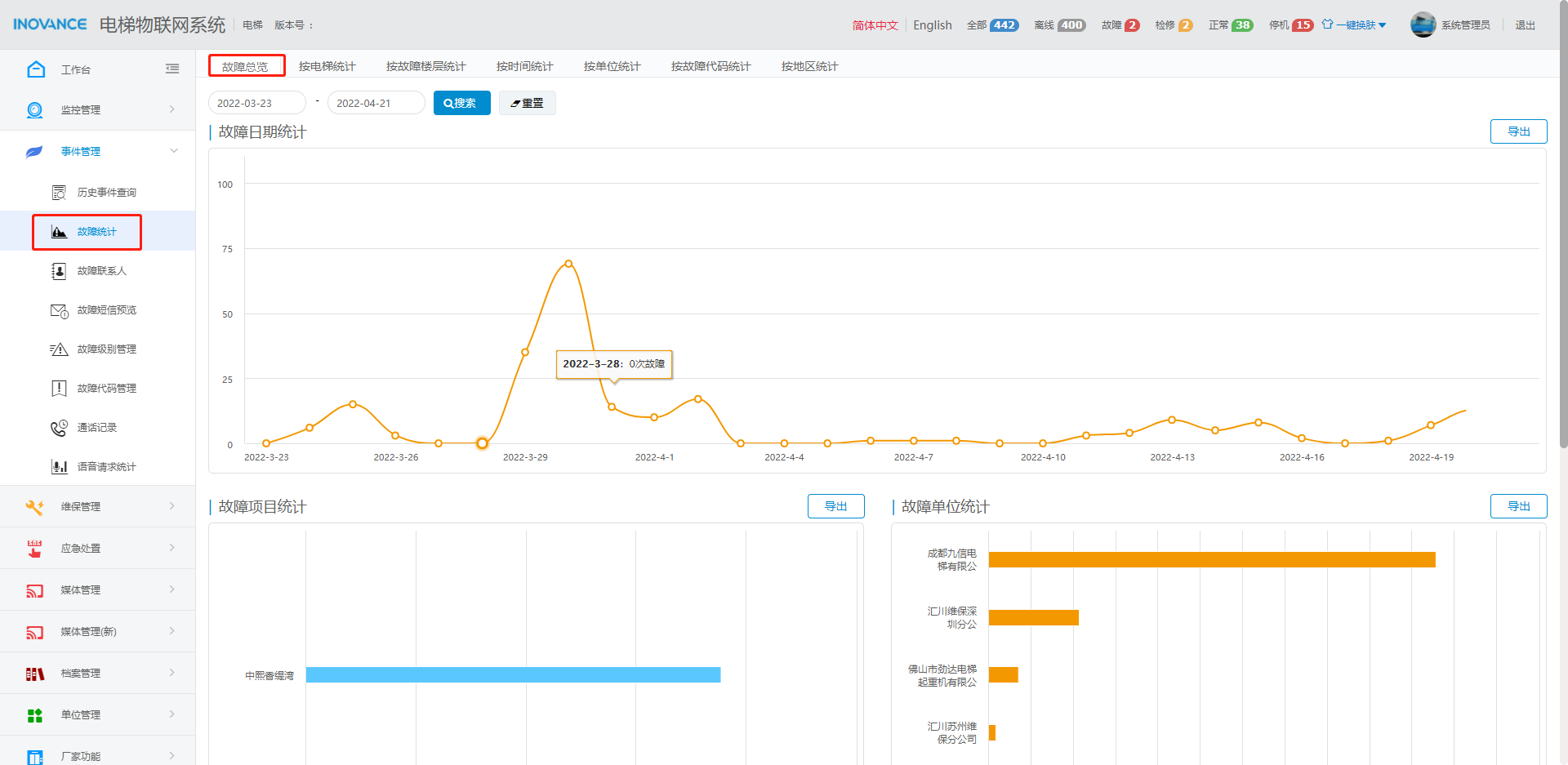Click the 成都九信电梯有限公 orange bar
Image resolution: width=1568 pixels, height=765 pixels.
point(1212,560)
